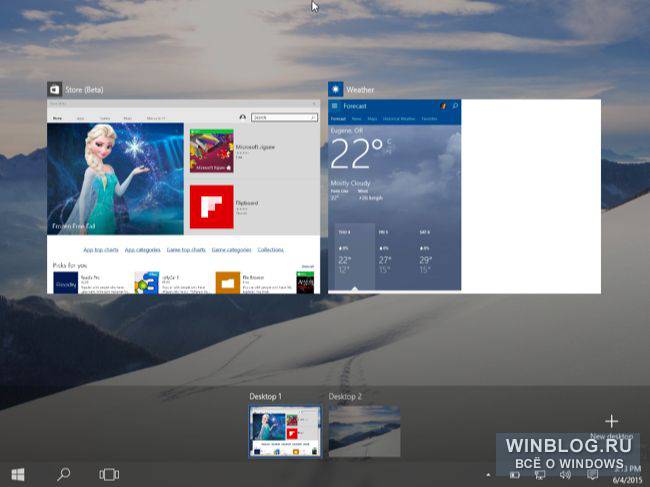Click the Mostly Cloudy condition text
The image size is (650, 487).
point(350,183)
